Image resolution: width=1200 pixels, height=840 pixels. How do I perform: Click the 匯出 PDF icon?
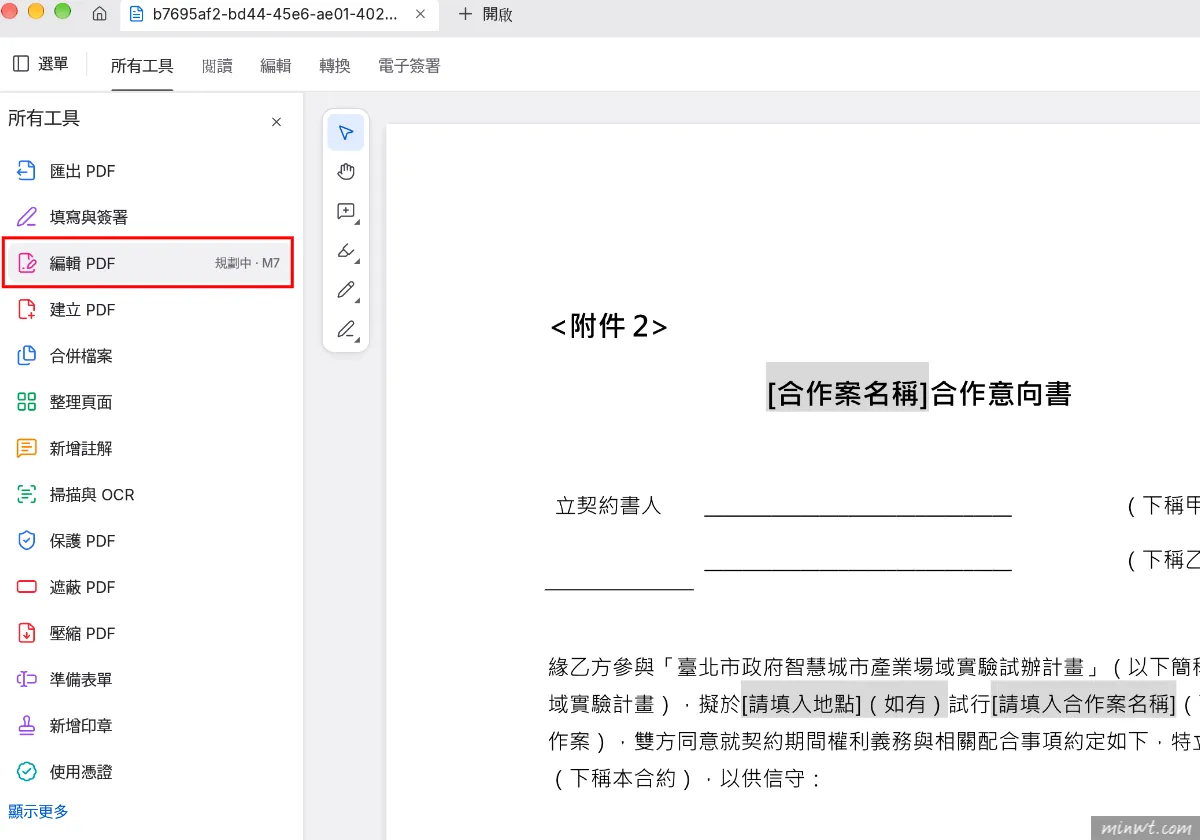click(x=27, y=171)
